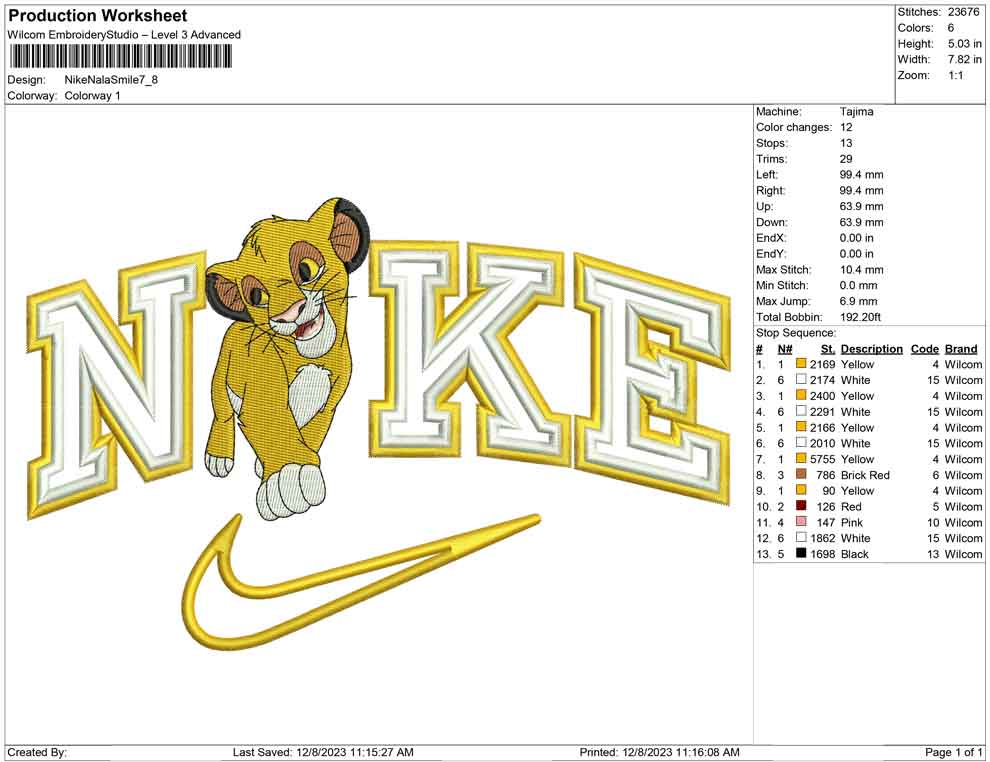Click the Zoom value 1:1
Screen dimensions: 990x762
(955, 75)
